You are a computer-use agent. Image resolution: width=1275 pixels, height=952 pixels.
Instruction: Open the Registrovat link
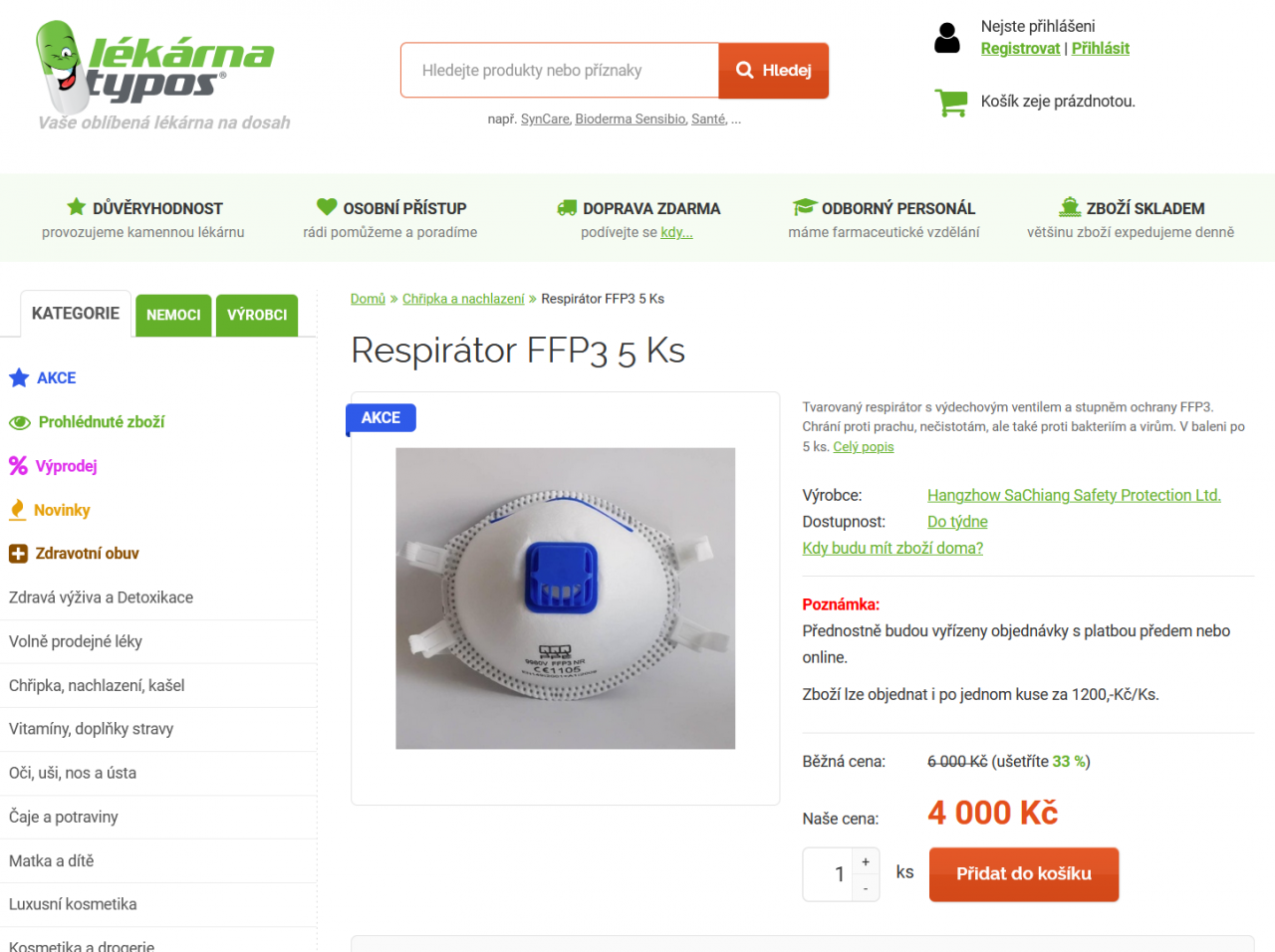click(1020, 49)
